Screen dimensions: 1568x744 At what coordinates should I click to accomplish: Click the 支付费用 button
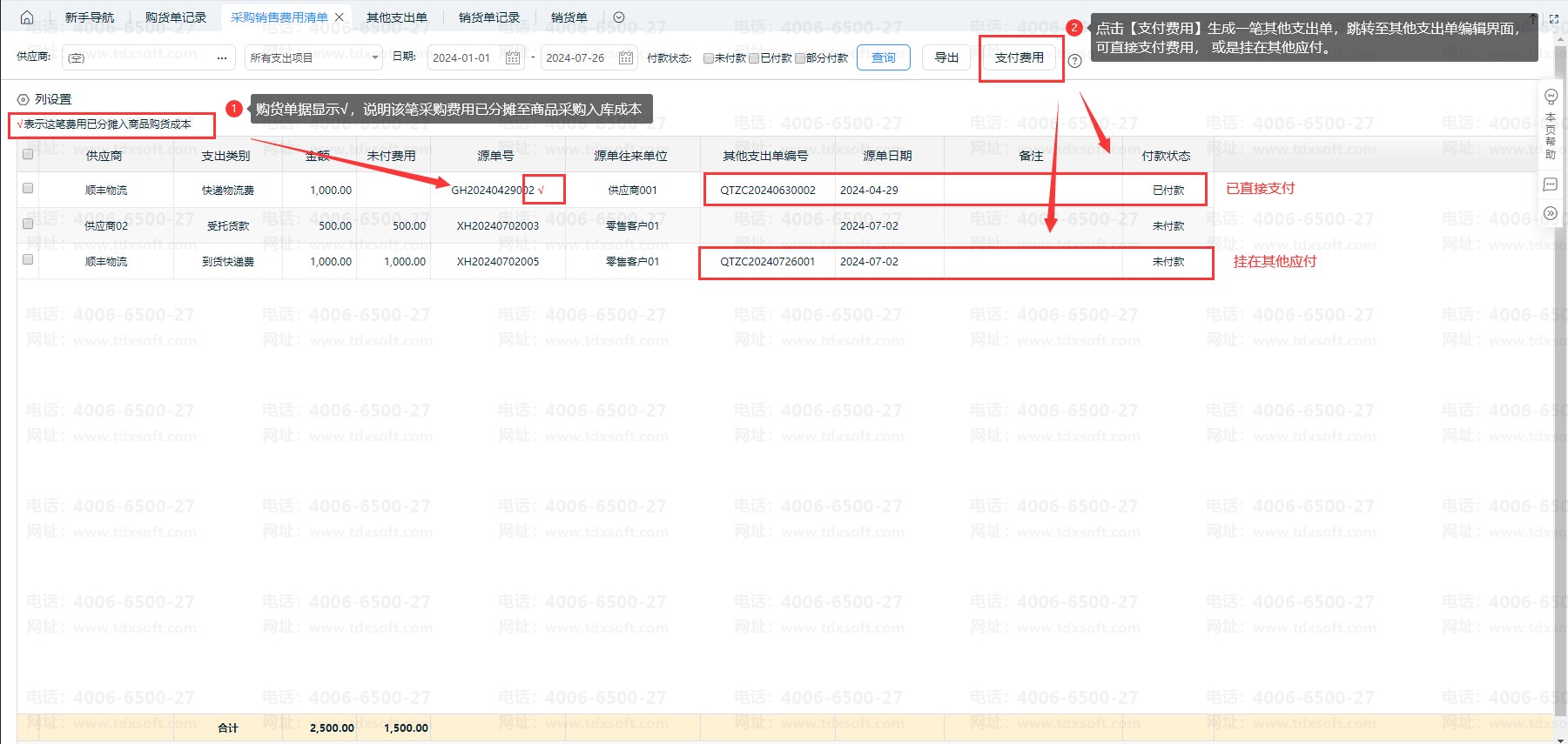click(x=1019, y=57)
